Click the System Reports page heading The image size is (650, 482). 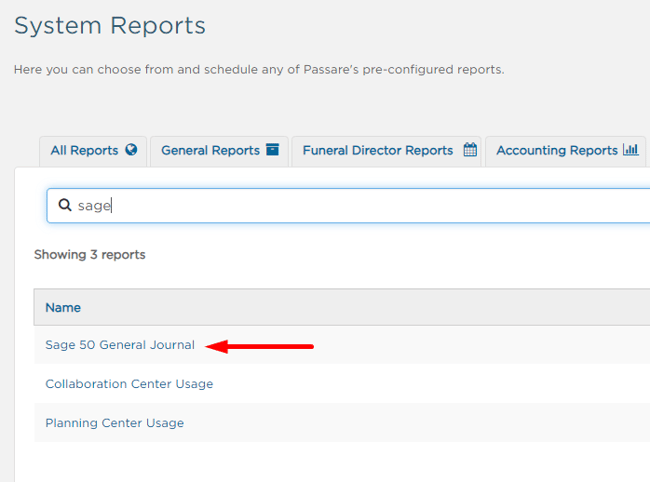coord(110,26)
